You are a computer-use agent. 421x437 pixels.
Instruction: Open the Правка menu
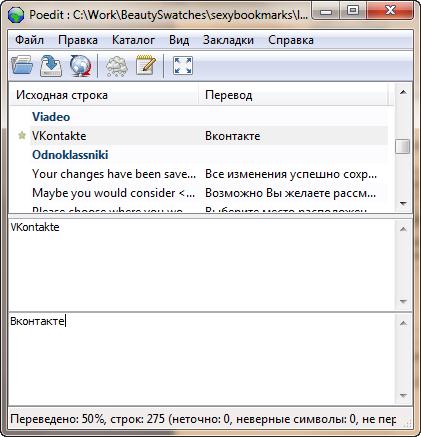point(78,40)
